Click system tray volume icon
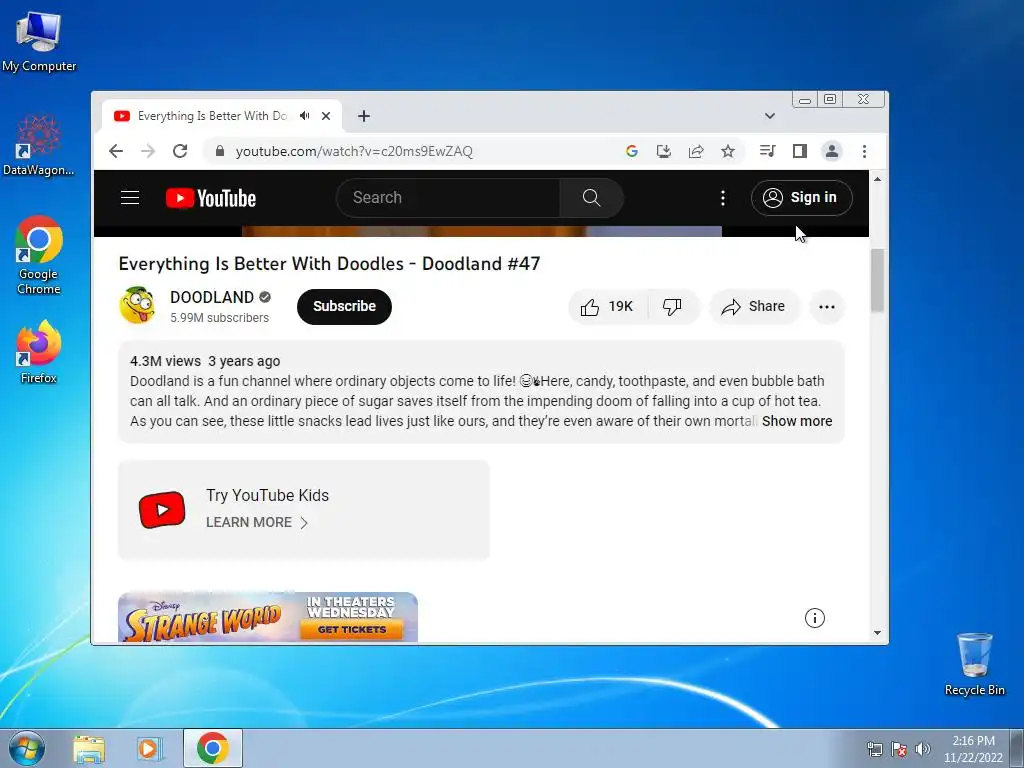 [923, 749]
